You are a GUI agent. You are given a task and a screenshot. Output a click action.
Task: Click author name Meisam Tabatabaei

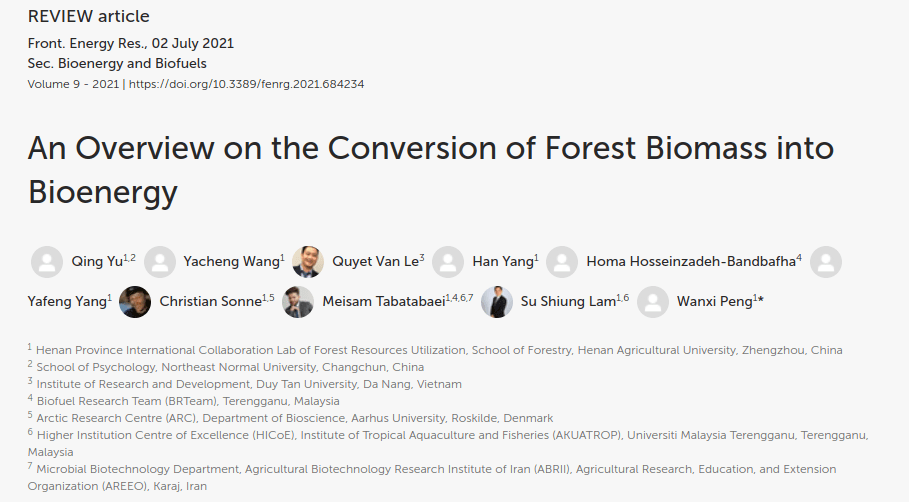381,301
